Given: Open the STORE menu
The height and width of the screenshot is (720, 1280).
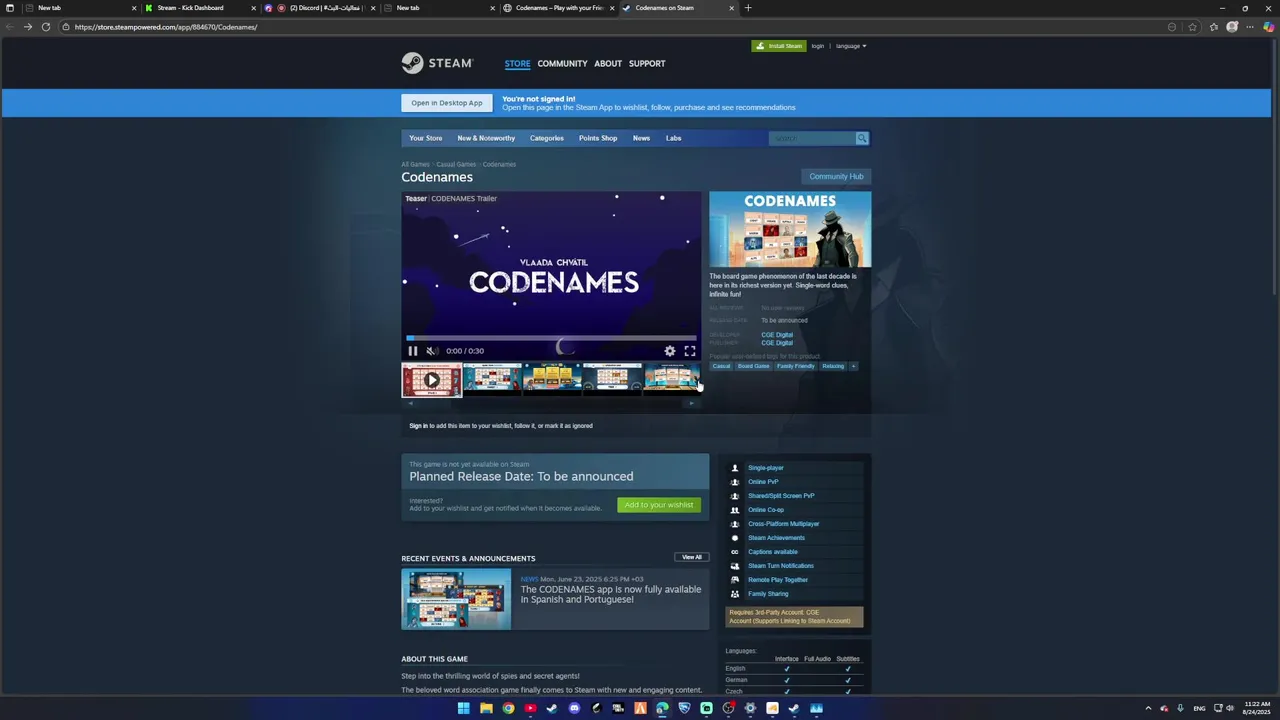Looking at the screenshot, I should click(x=517, y=64).
